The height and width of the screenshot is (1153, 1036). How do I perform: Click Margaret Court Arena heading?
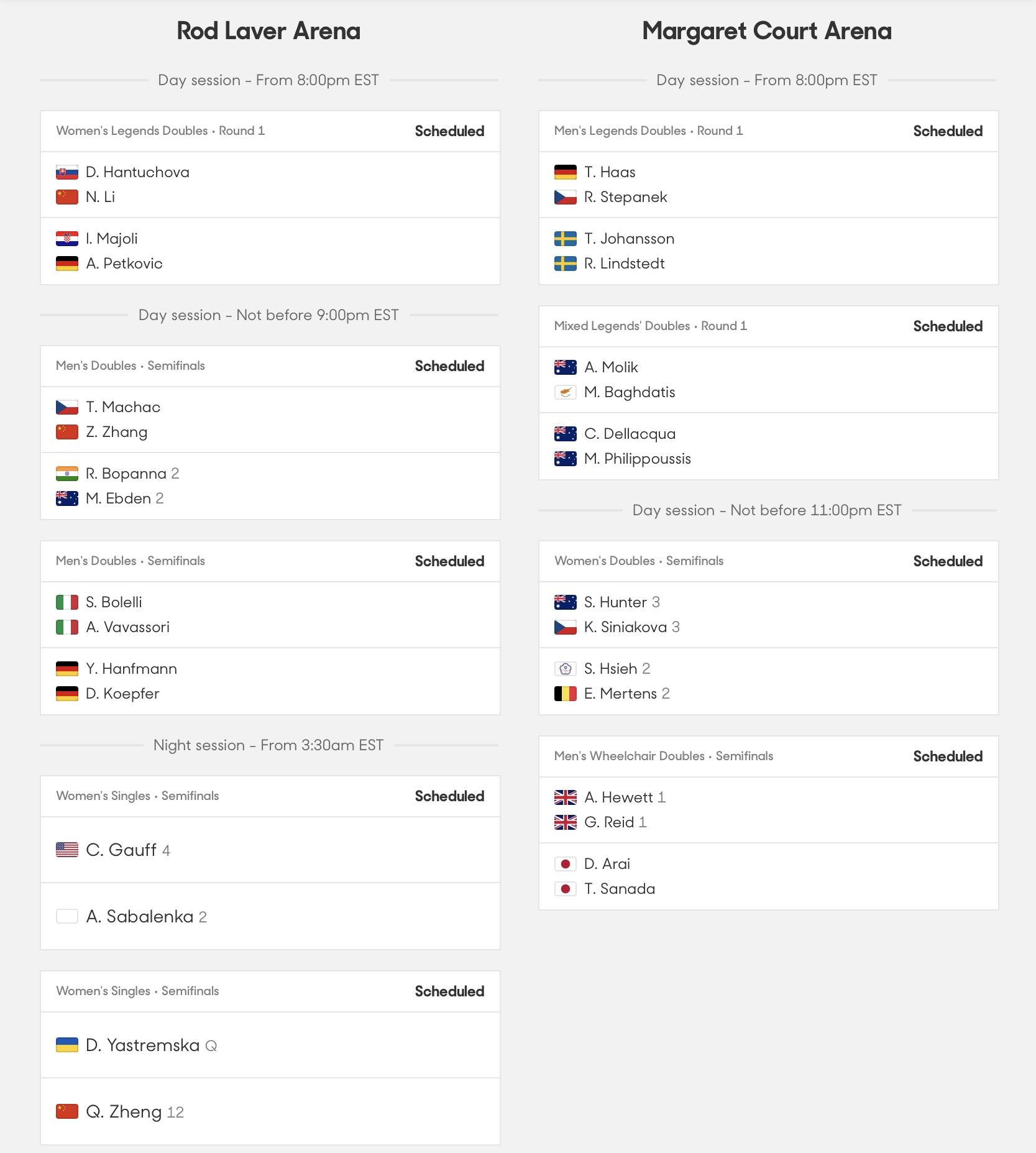click(767, 31)
